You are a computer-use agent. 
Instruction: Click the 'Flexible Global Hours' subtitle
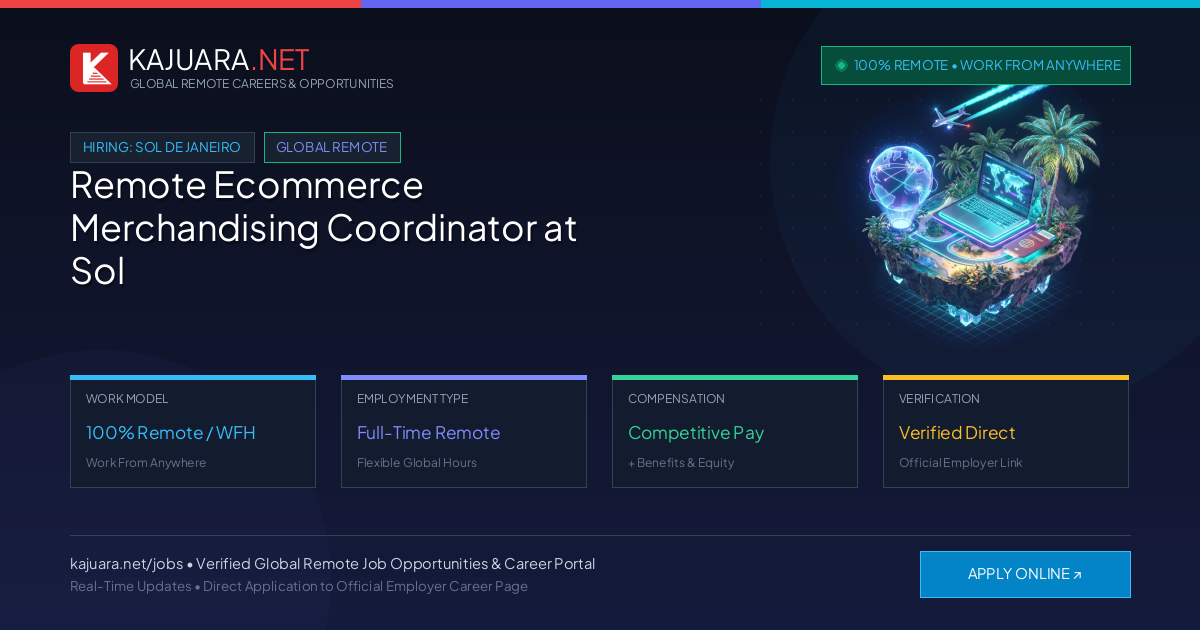(x=417, y=463)
